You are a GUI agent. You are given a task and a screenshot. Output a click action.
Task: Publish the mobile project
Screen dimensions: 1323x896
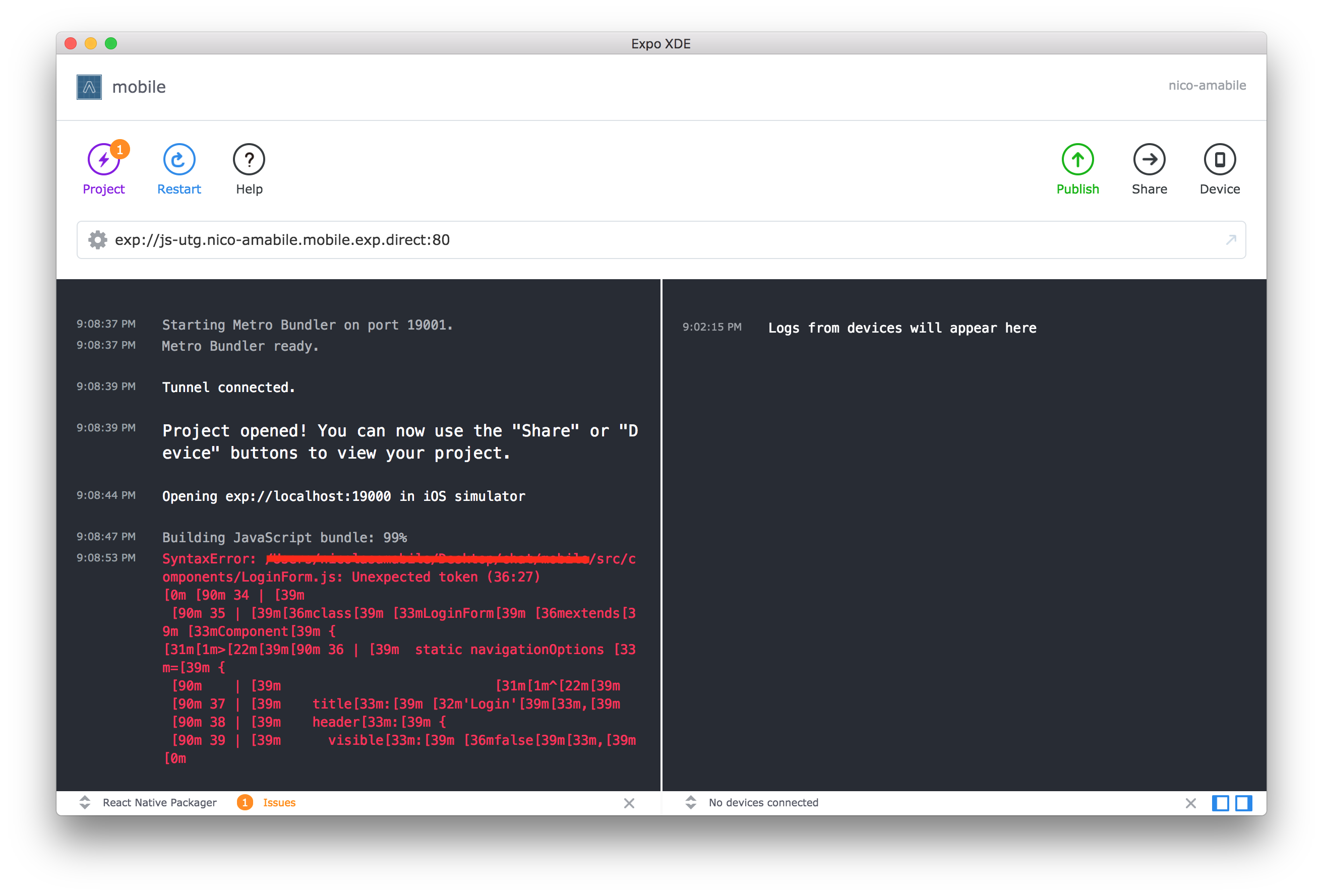click(1077, 168)
